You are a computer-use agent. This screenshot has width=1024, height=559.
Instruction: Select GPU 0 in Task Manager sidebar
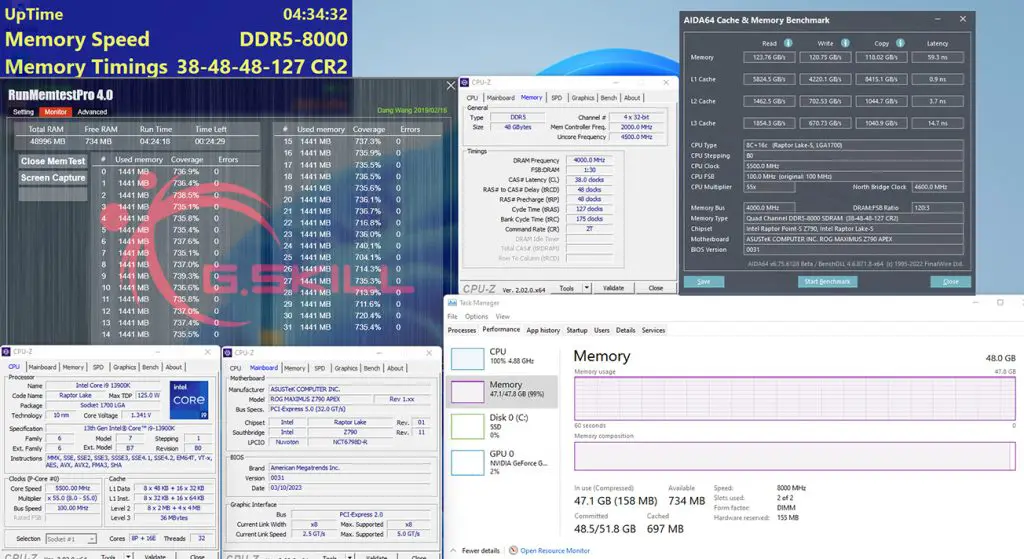pyautogui.click(x=502, y=462)
